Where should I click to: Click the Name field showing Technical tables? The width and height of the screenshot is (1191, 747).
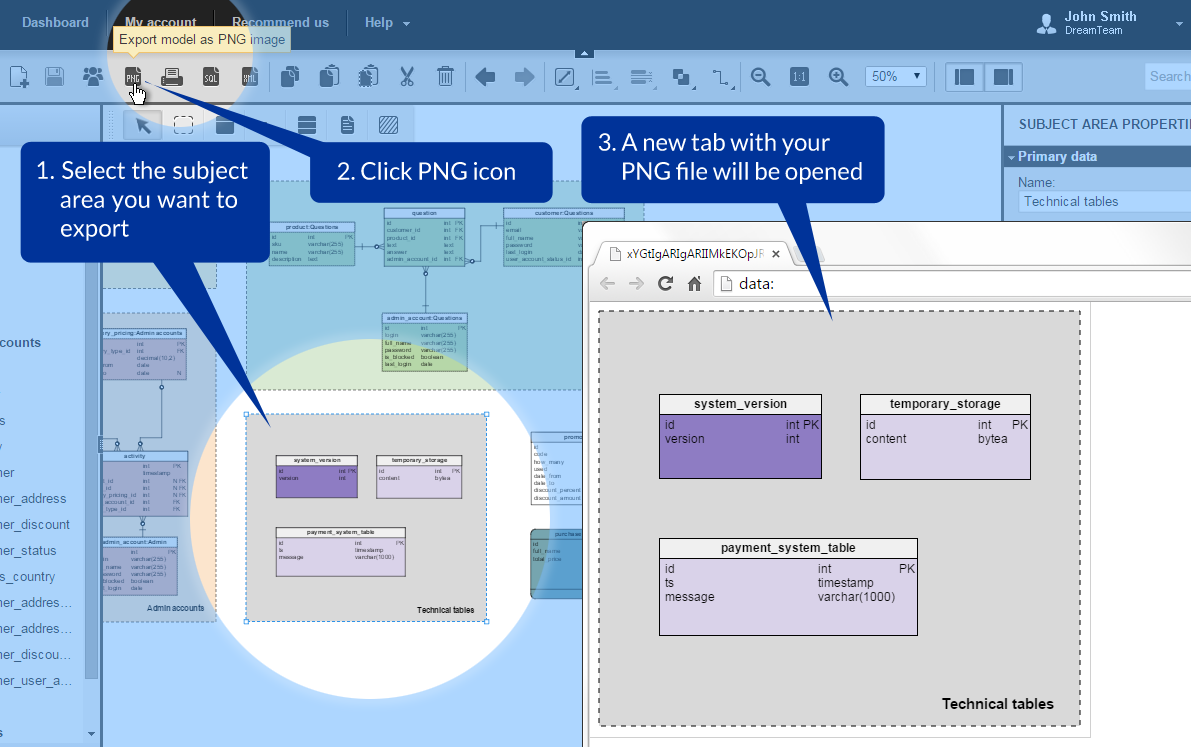tap(1104, 201)
